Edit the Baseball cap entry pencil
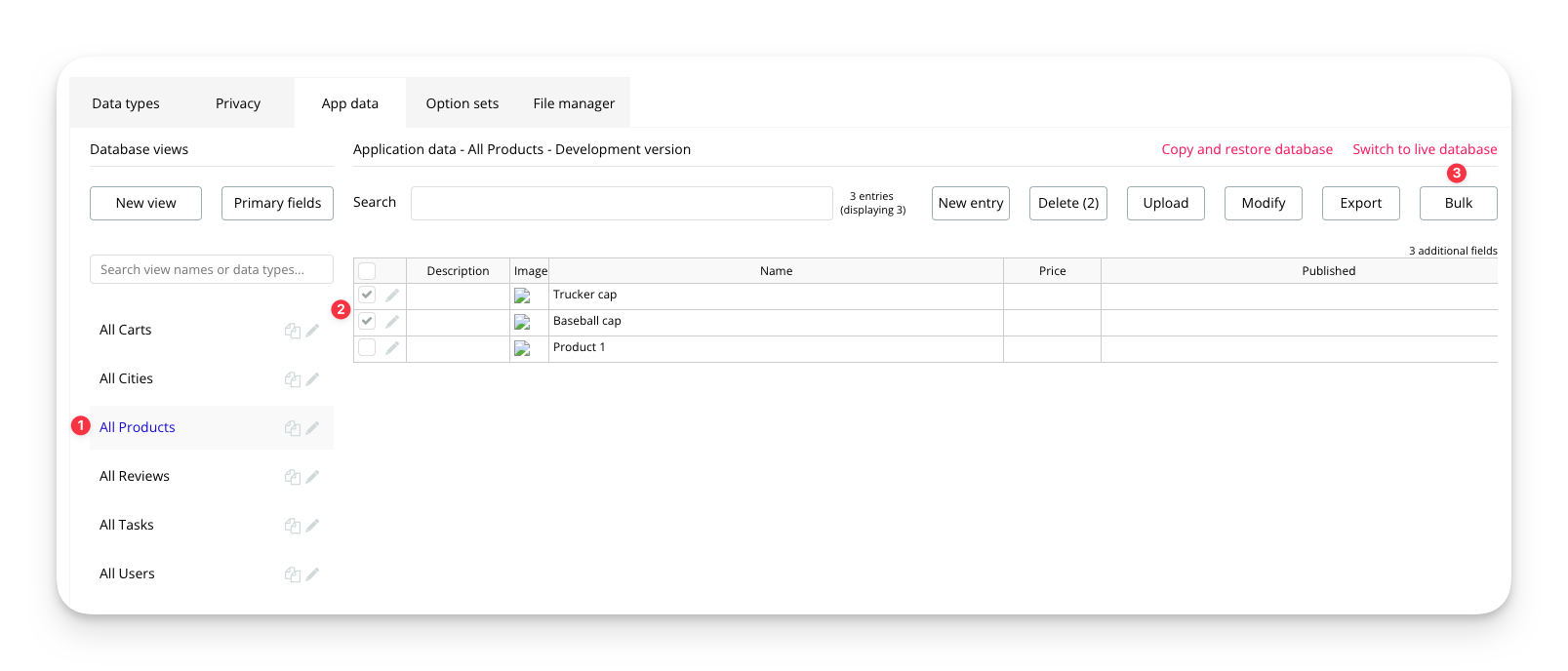The image size is (1568, 671). point(392,321)
